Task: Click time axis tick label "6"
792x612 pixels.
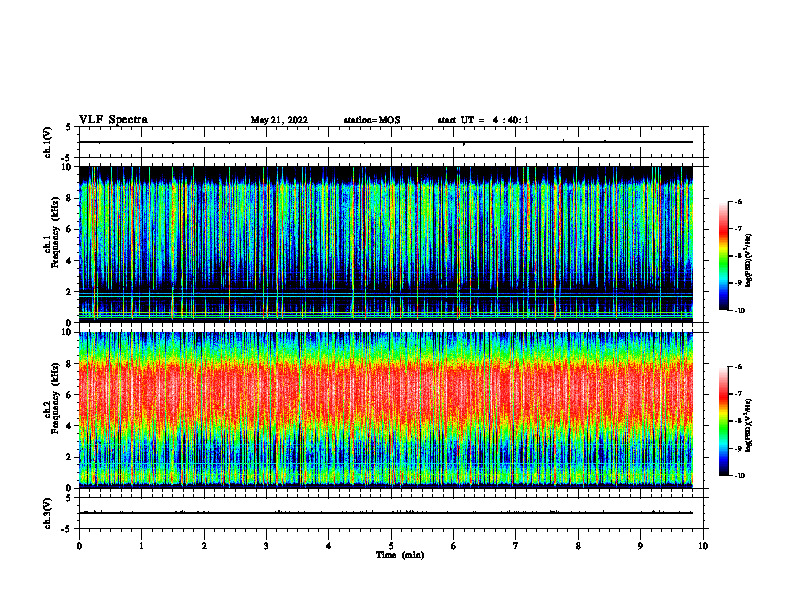Action: click(454, 546)
